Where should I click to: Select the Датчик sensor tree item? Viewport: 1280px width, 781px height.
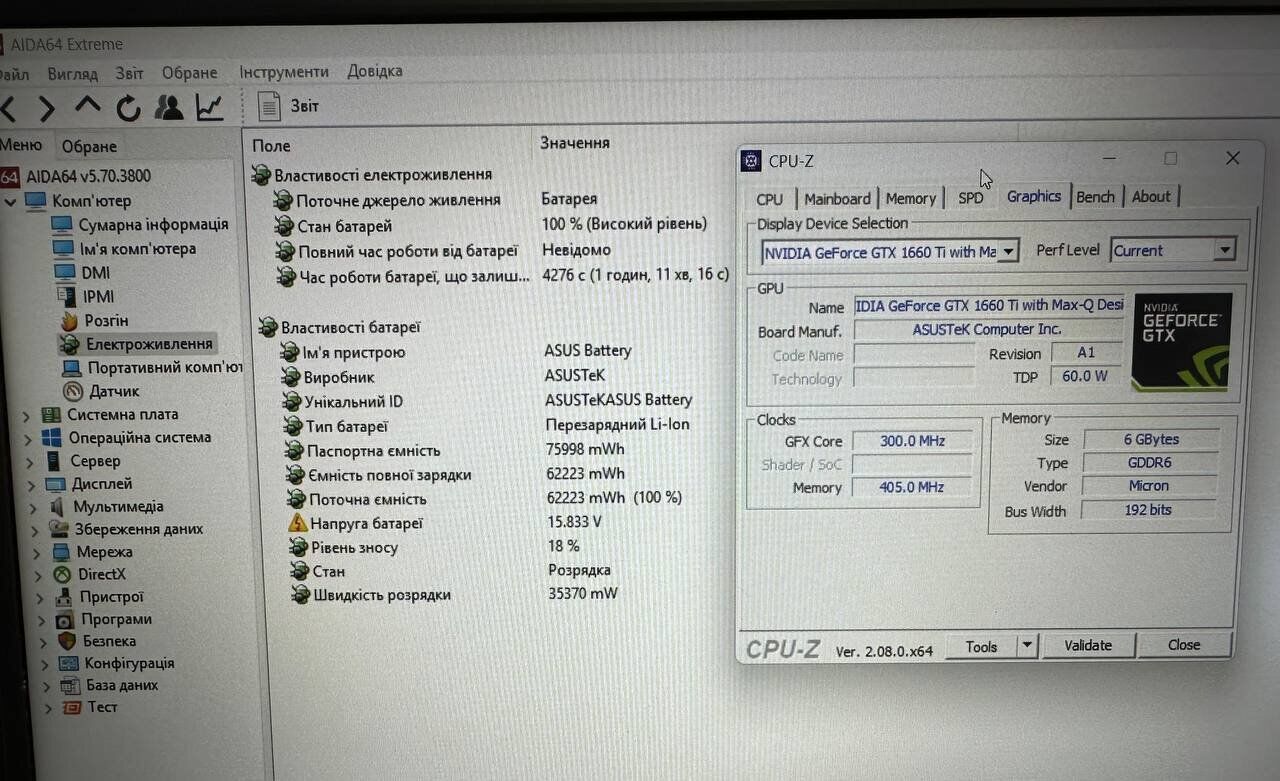[114, 391]
